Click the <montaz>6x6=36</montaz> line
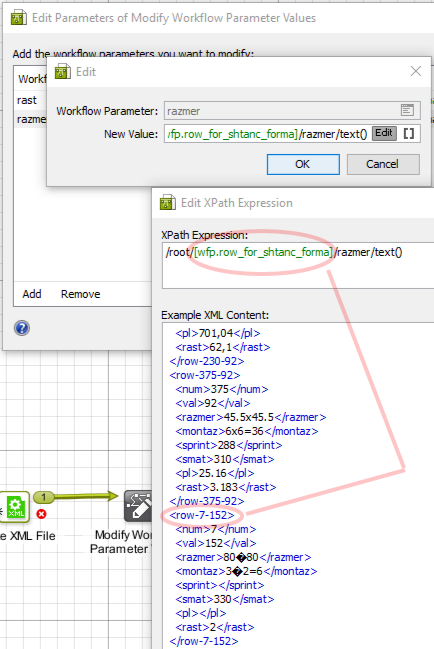434x649 pixels. (x=247, y=431)
